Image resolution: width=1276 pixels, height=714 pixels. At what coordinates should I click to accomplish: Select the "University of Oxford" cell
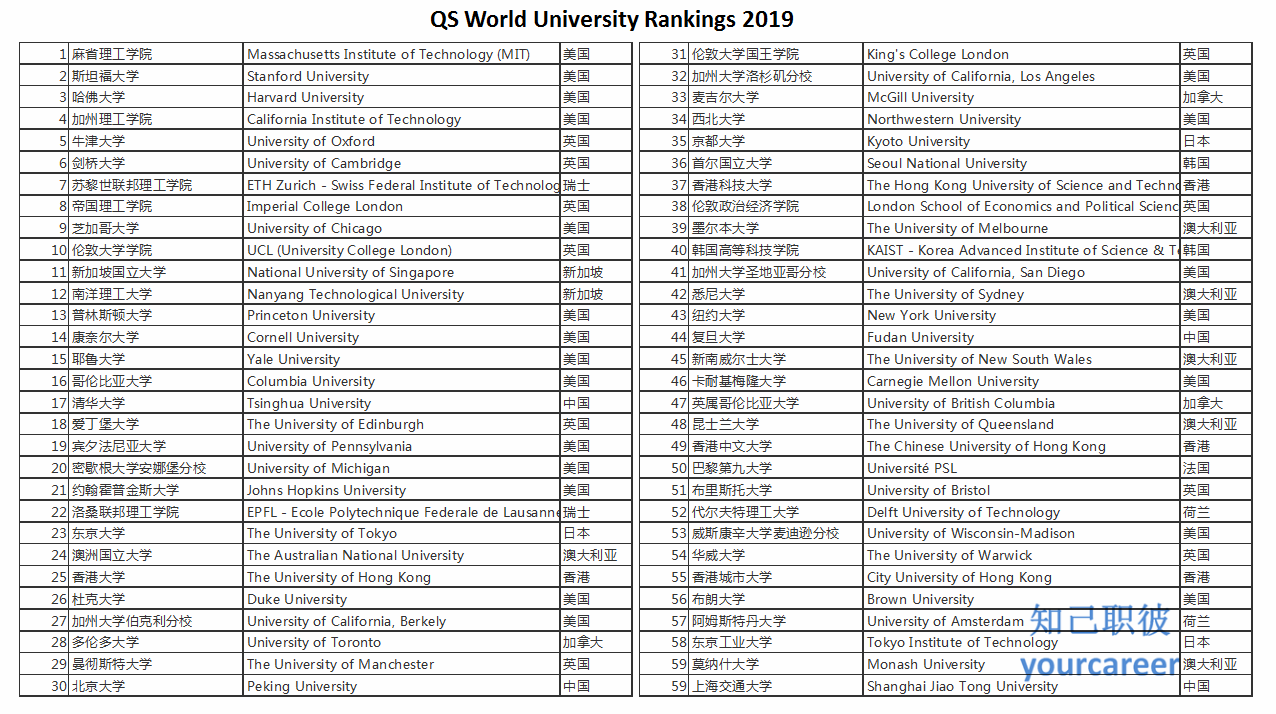click(402, 141)
